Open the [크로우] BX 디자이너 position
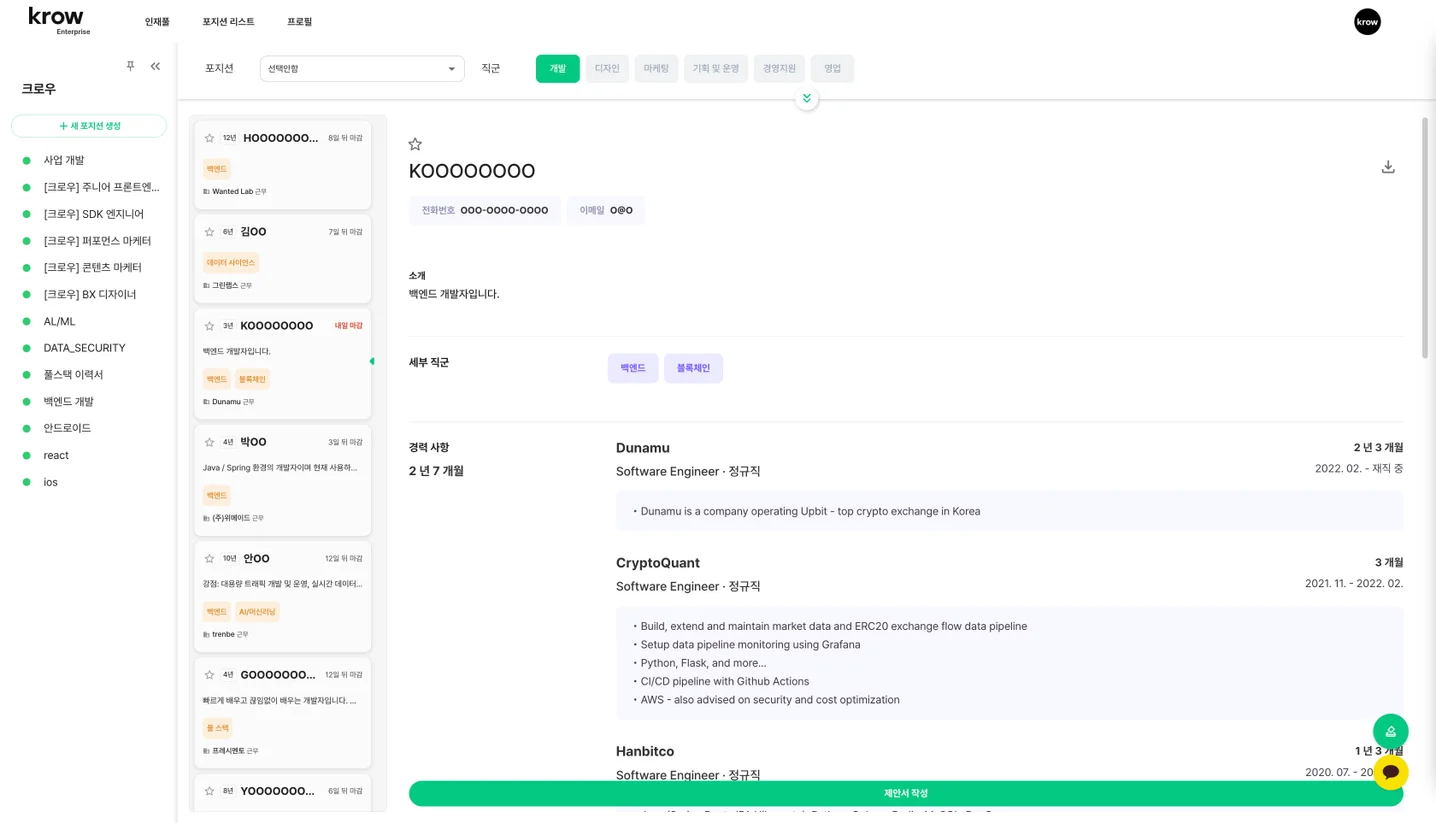The width and height of the screenshot is (1436, 823). (89, 295)
